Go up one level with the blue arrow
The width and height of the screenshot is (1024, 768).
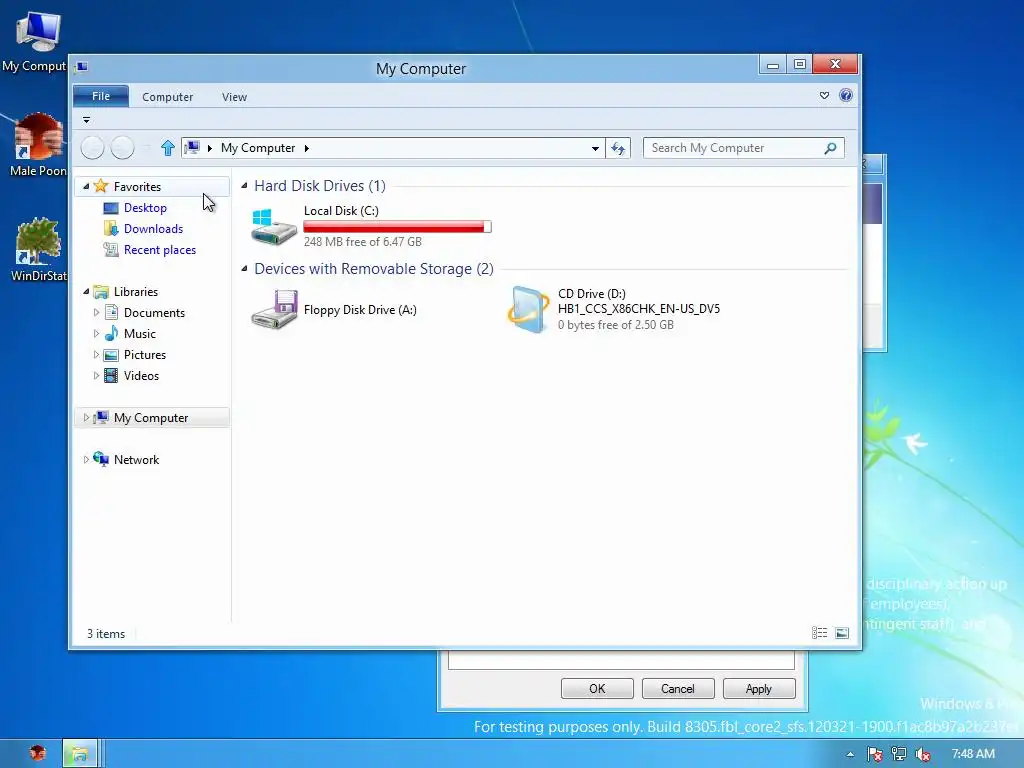(x=167, y=148)
